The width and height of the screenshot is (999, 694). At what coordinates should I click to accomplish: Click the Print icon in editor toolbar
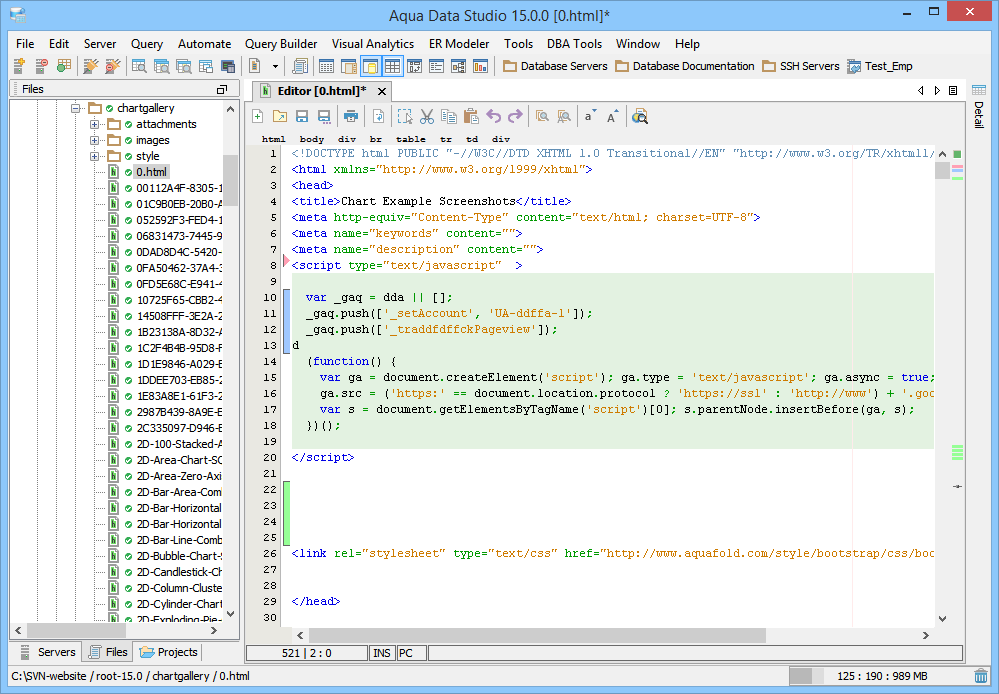pyautogui.click(x=350, y=116)
